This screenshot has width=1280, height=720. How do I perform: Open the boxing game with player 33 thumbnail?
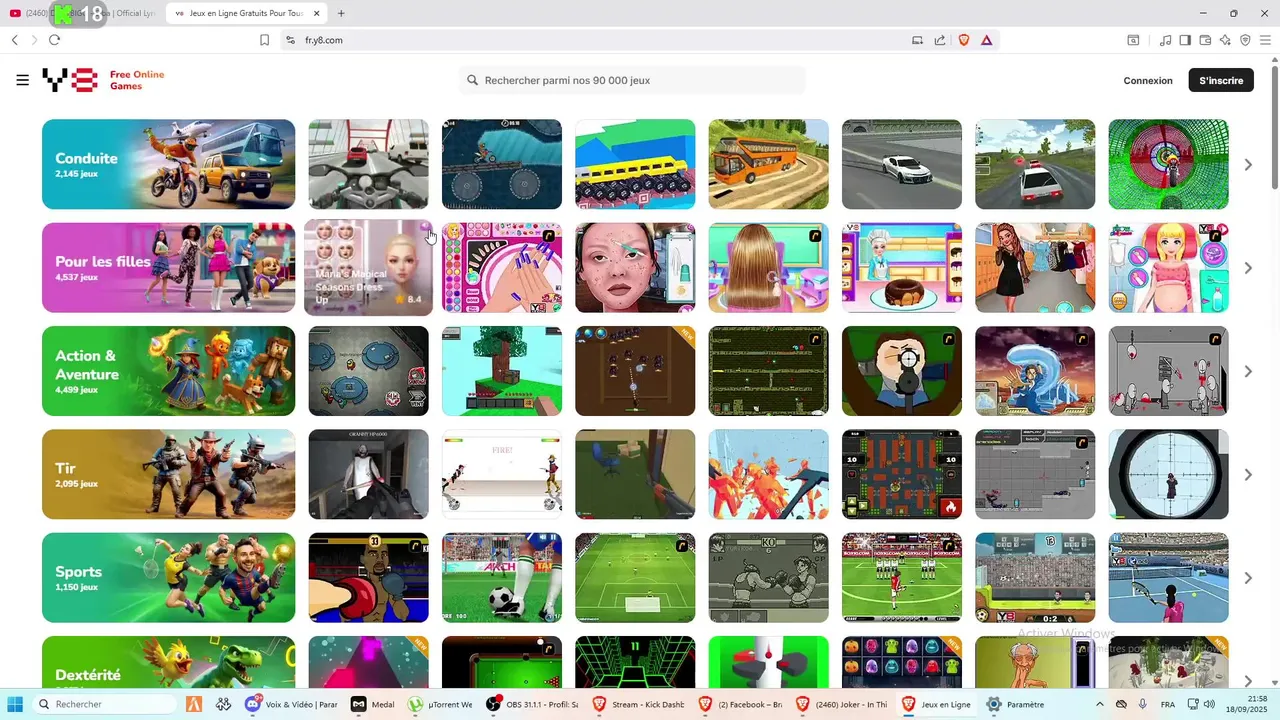tap(368, 578)
